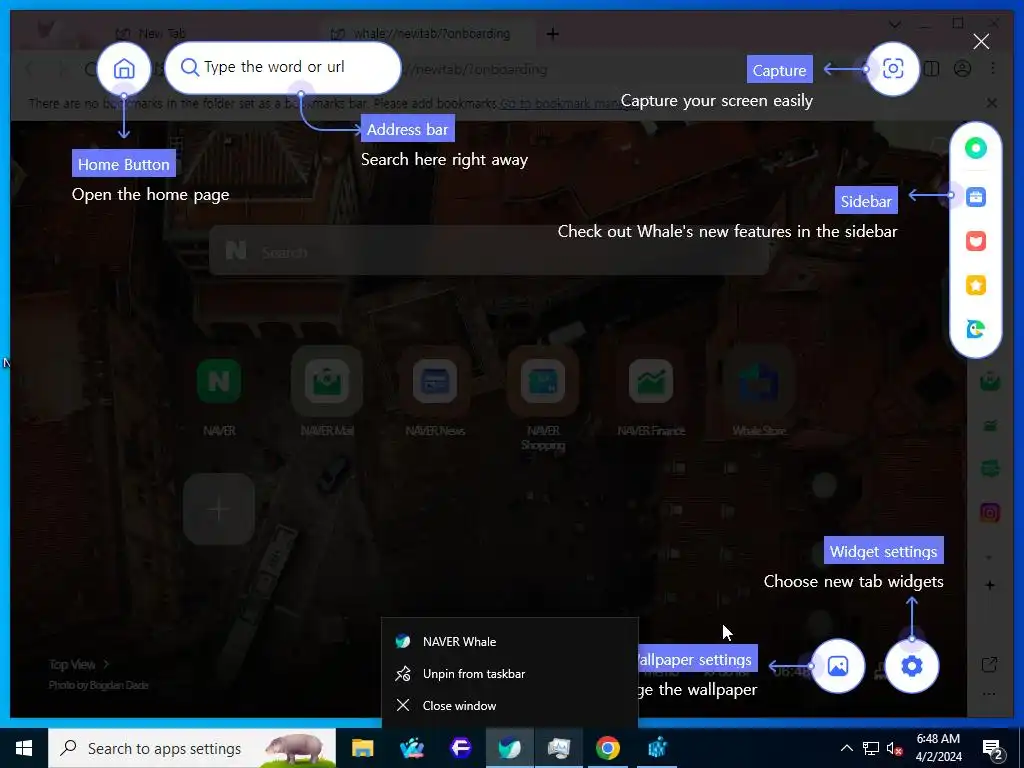Open the taskbar clock showing 6:48 AM
1024x768 pixels.
click(x=938, y=748)
